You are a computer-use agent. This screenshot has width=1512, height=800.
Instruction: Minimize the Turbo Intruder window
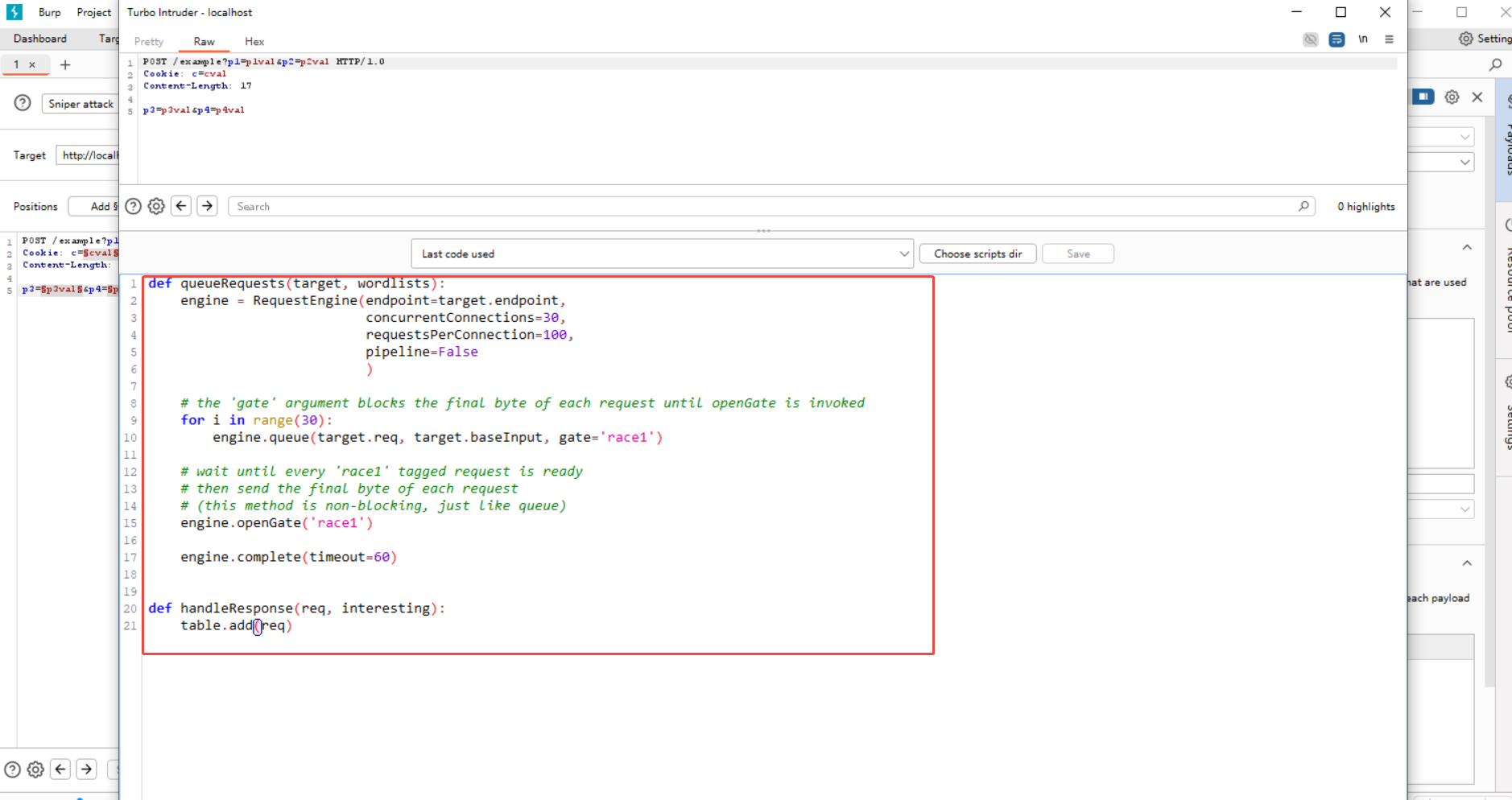[1296, 12]
